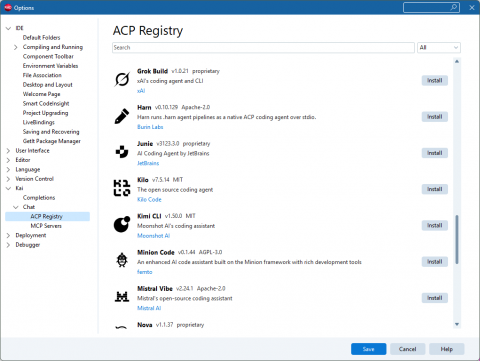
Task: Select Default Folders in options tree
Action: (x=42, y=38)
